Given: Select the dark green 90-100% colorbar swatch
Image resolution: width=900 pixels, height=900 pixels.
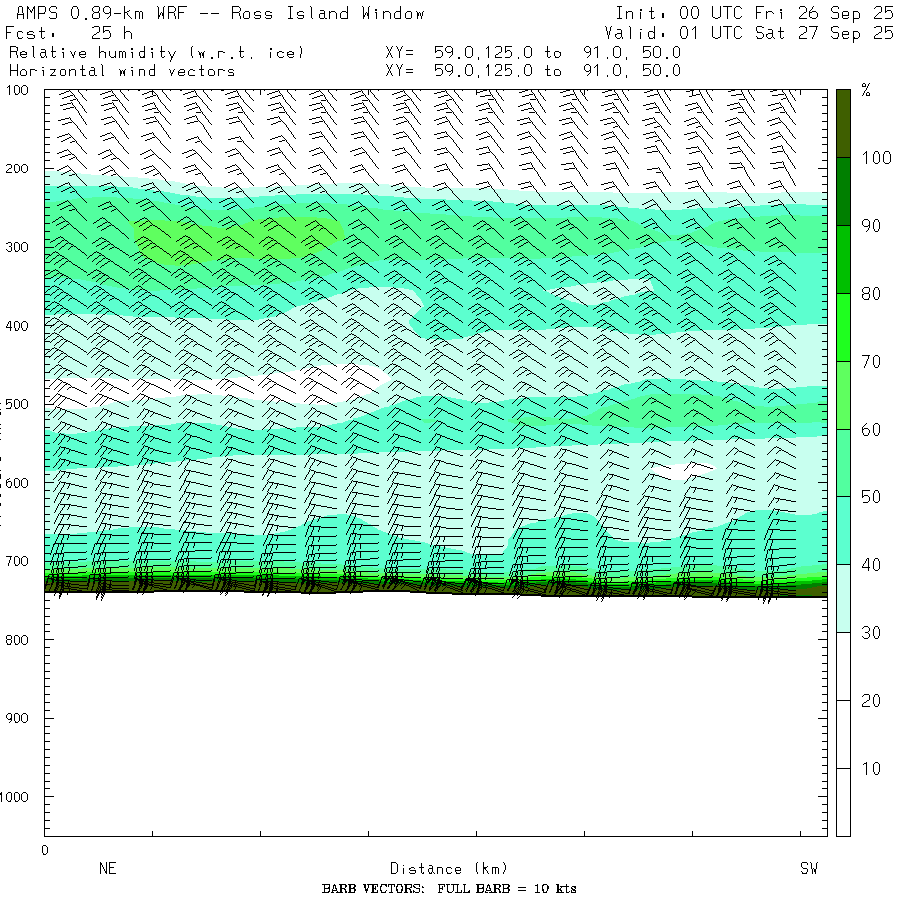Looking at the screenshot, I should pyautogui.click(x=843, y=192).
